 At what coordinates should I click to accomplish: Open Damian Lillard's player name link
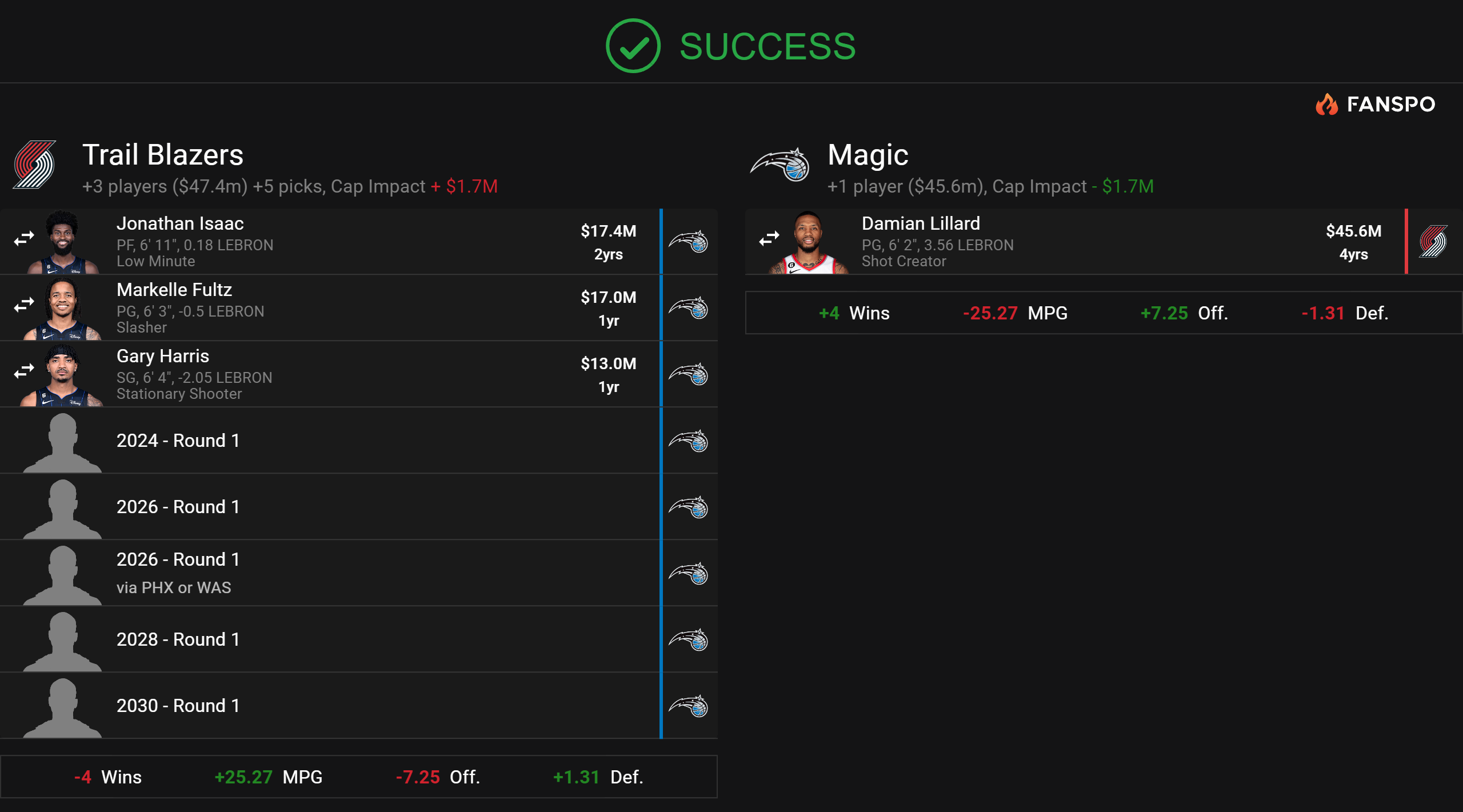[921, 223]
